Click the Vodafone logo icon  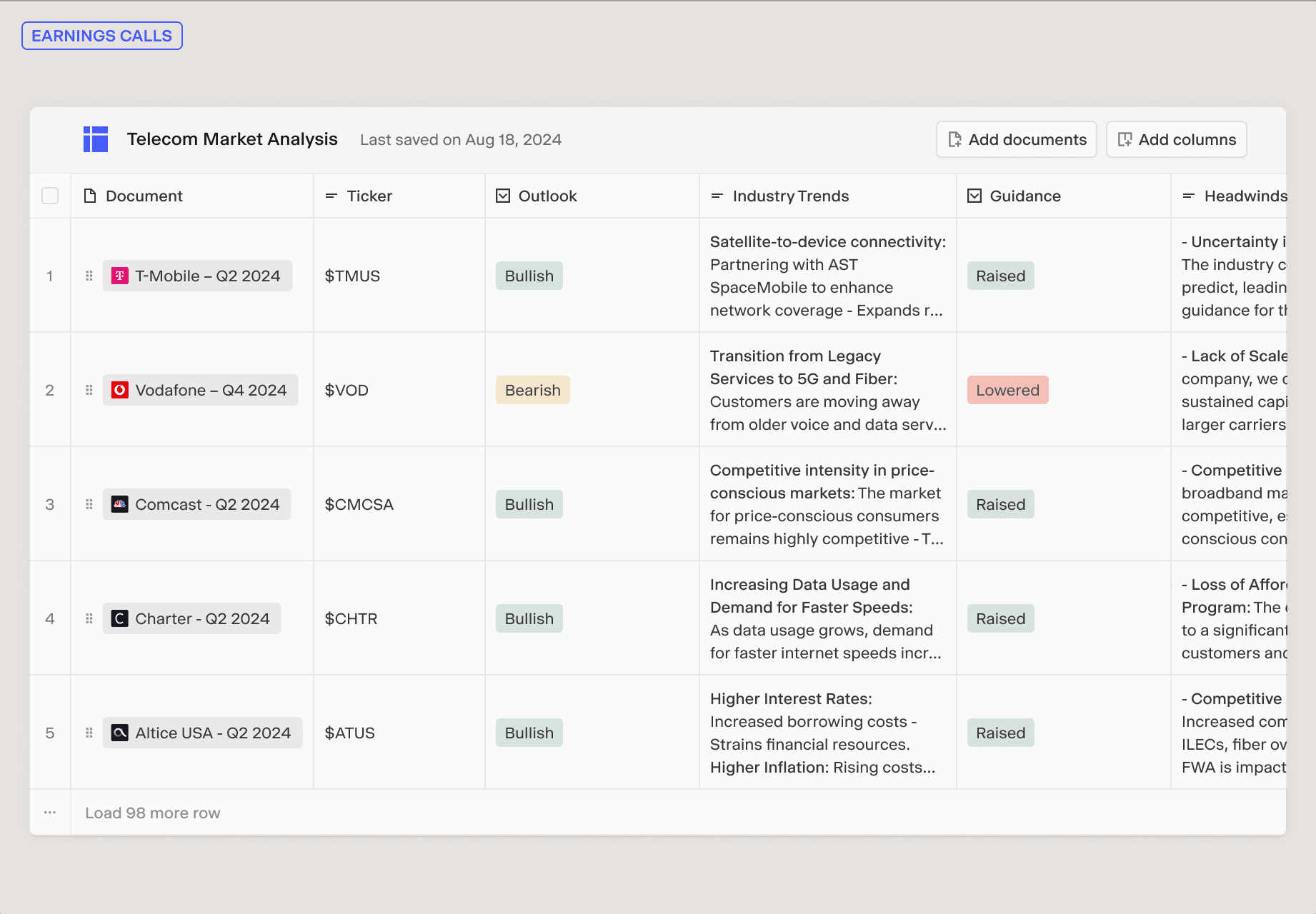tap(120, 390)
